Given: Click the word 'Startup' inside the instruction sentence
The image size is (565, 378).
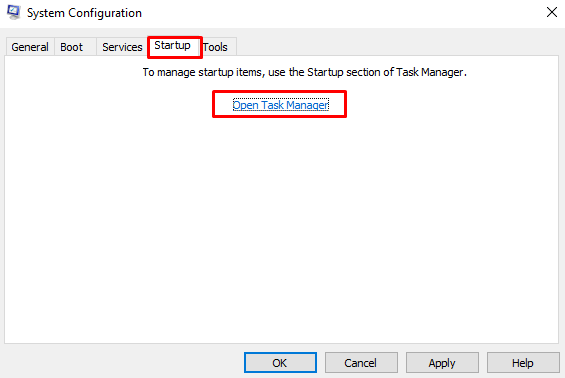Looking at the screenshot, I should pyautogui.click(x=325, y=72).
